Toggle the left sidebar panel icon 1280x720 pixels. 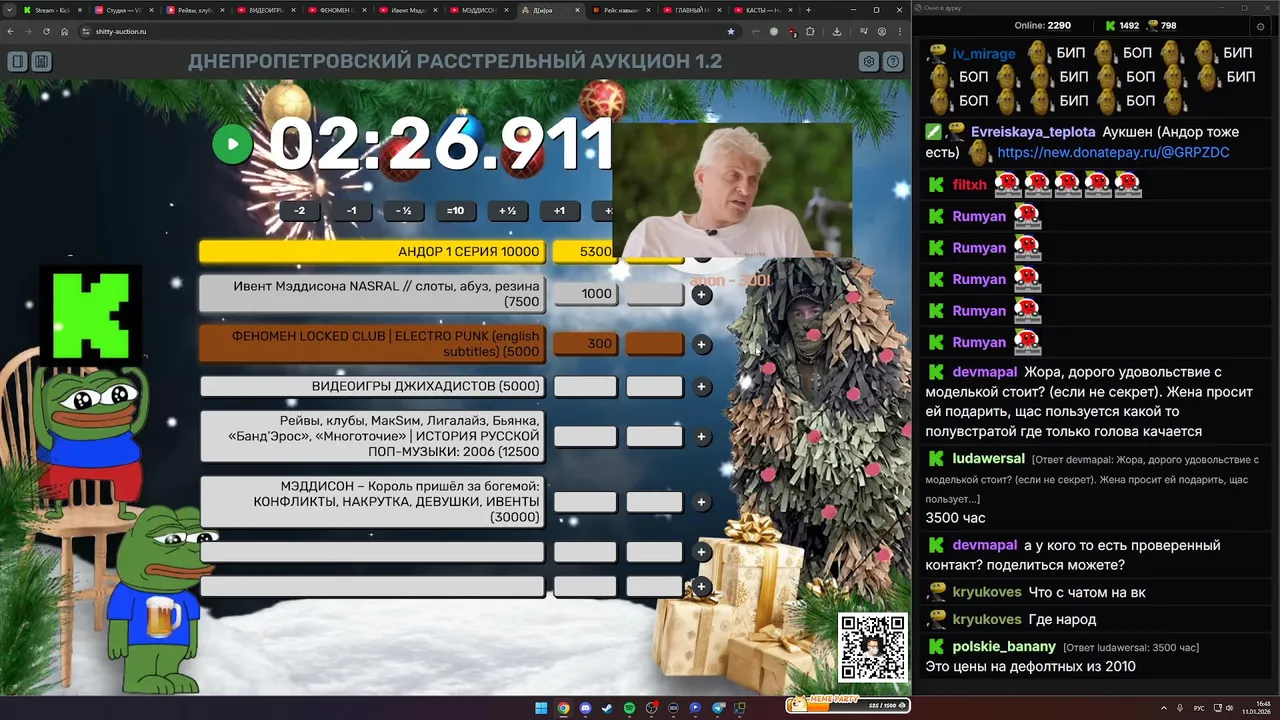point(17,62)
